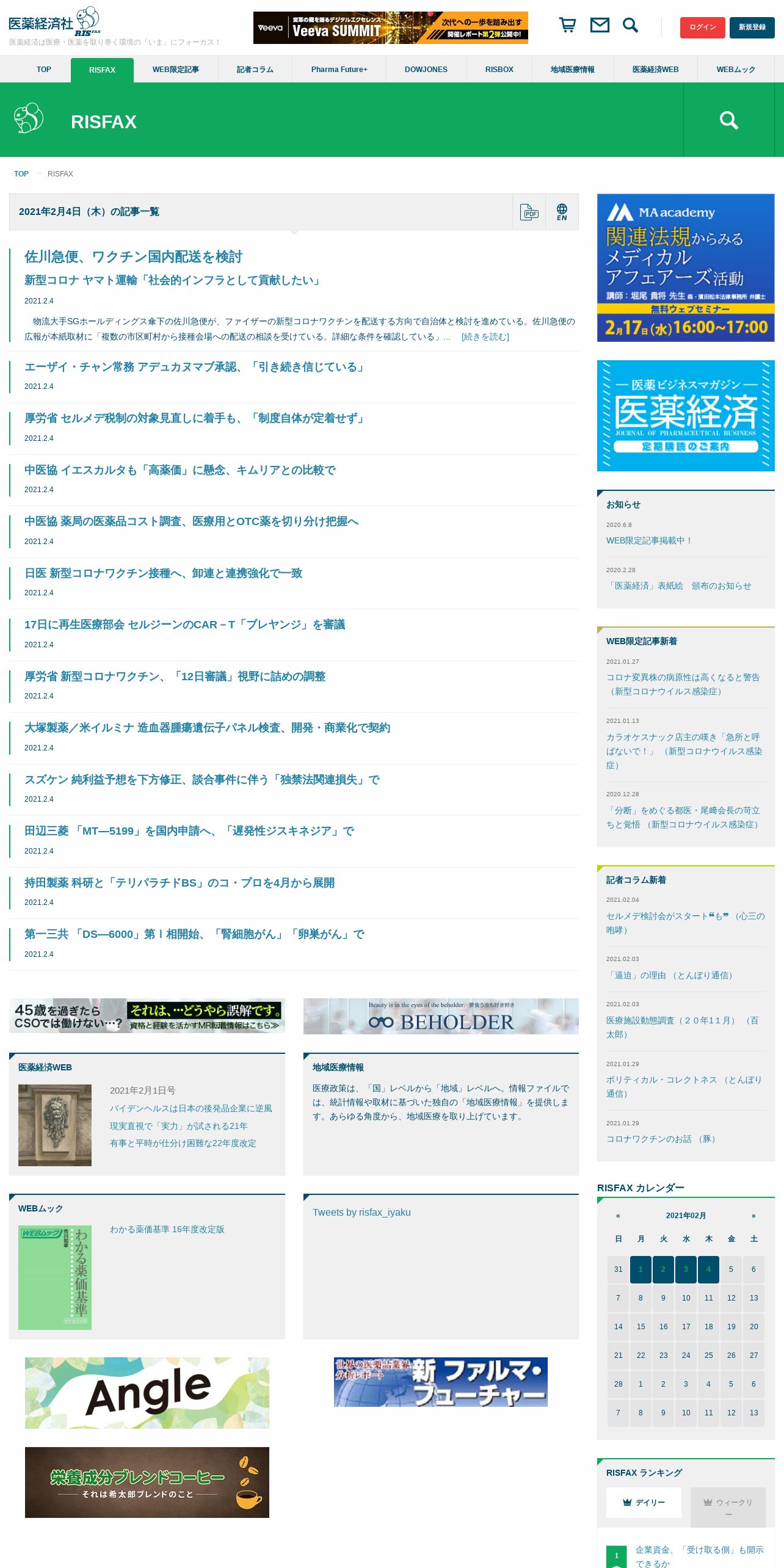Click the 45歳を過ぎたら CSO banner
The height and width of the screenshot is (1568, 784).
point(147,1015)
